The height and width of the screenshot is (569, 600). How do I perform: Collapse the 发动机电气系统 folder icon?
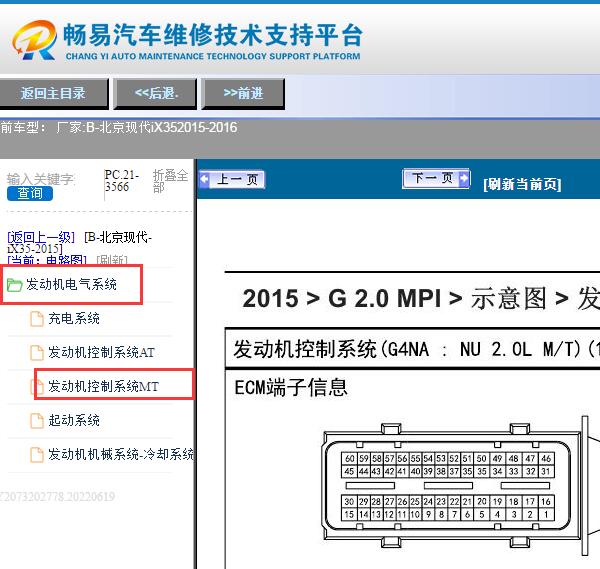click(15, 285)
